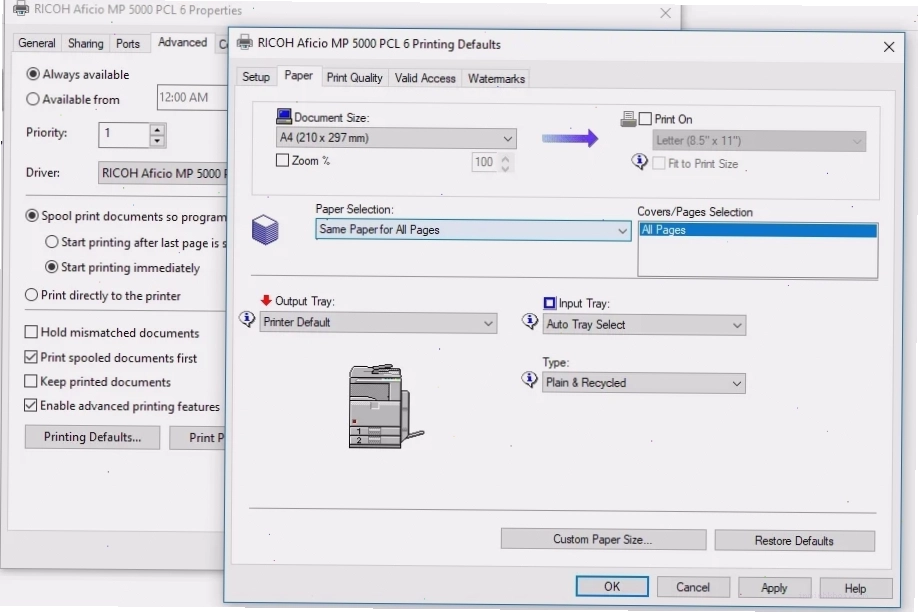Image resolution: width=918 pixels, height=612 pixels.
Task: Click the printer icon in Printing Defaults title bar
Action: pos(245,43)
